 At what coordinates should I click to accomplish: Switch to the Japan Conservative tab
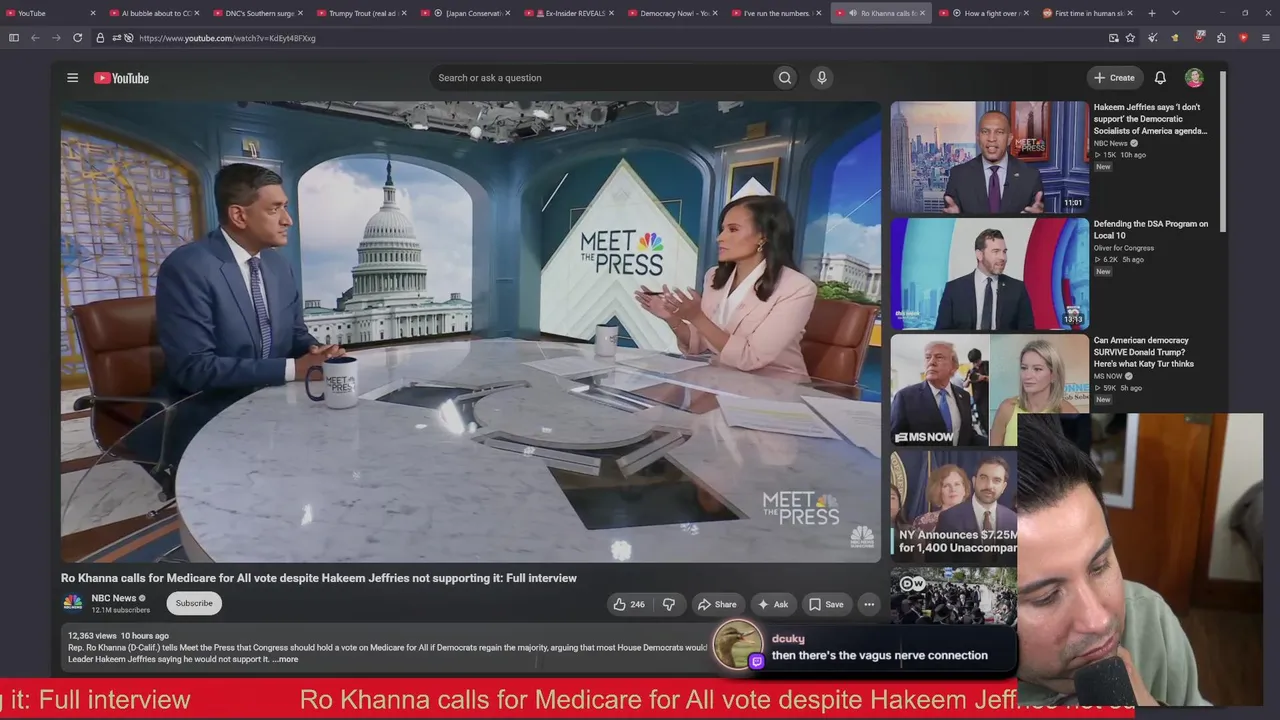[x=465, y=13]
